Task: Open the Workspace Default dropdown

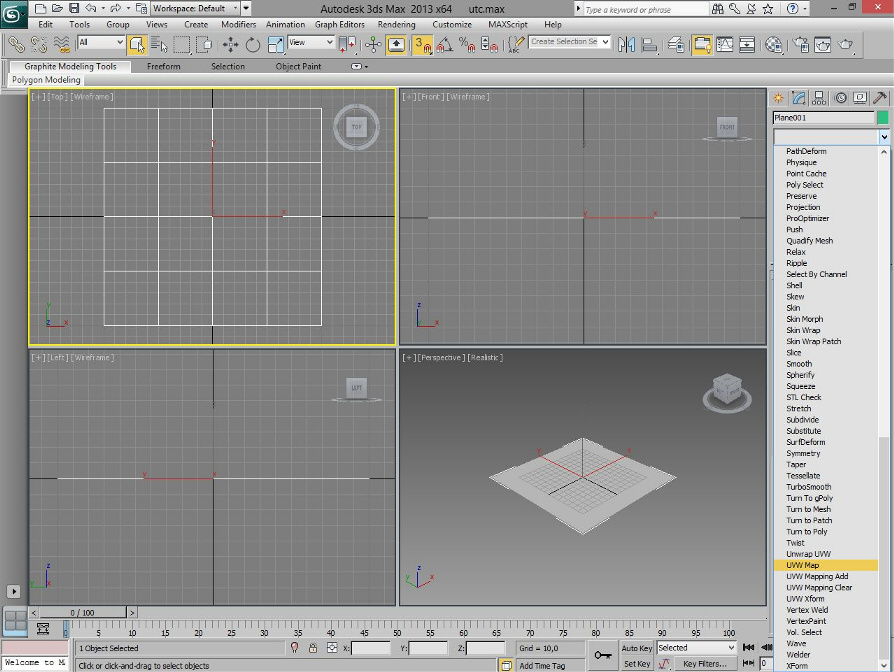Action: click(x=195, y=9)
